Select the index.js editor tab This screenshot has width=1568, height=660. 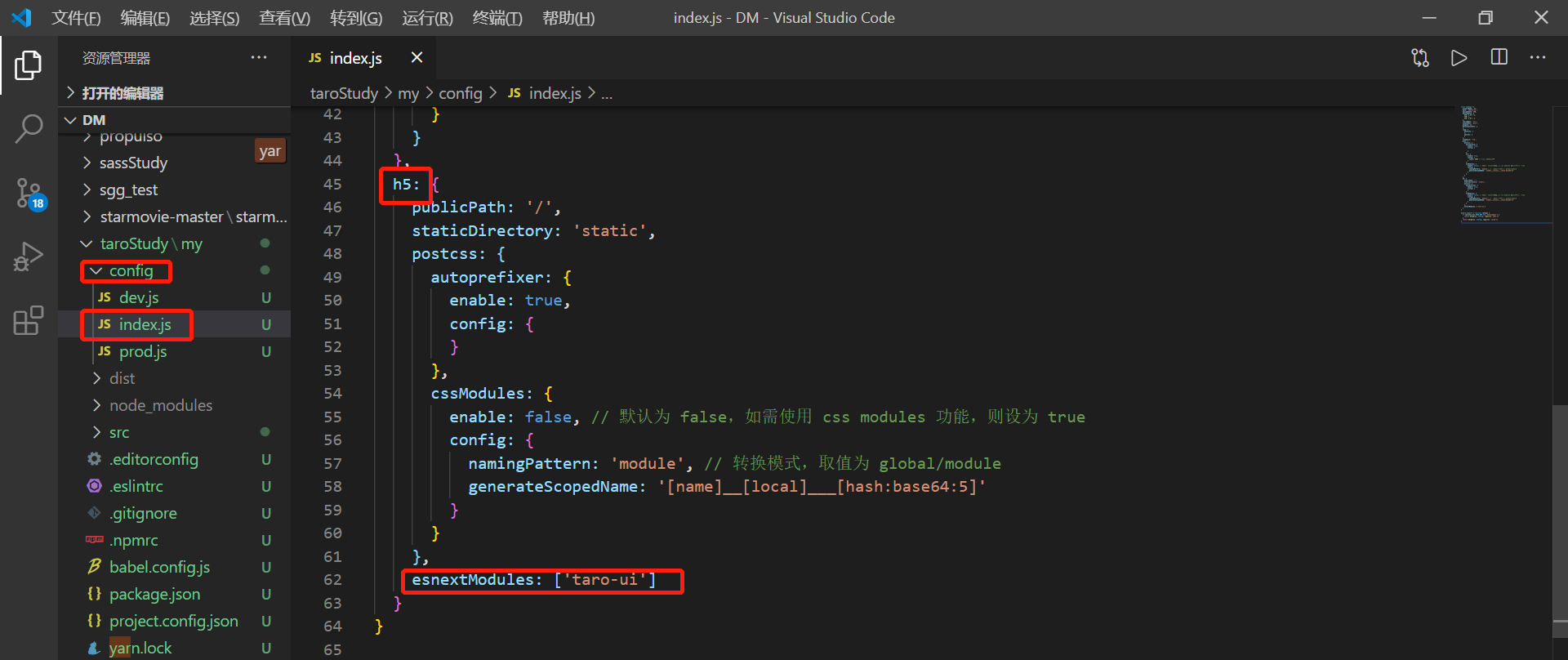363,58
